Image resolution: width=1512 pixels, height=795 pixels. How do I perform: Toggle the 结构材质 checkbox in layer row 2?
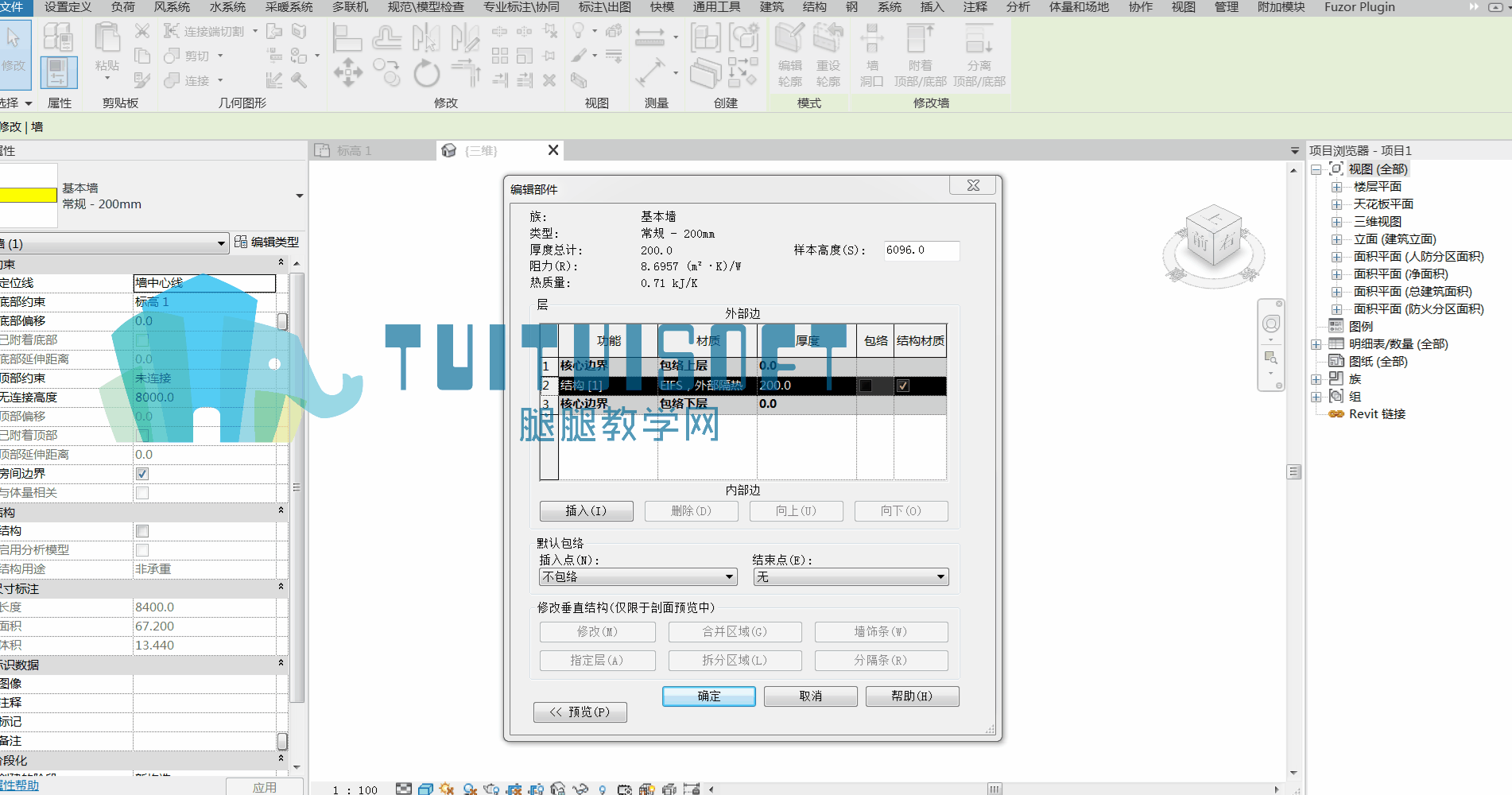(x=903, y=386)
